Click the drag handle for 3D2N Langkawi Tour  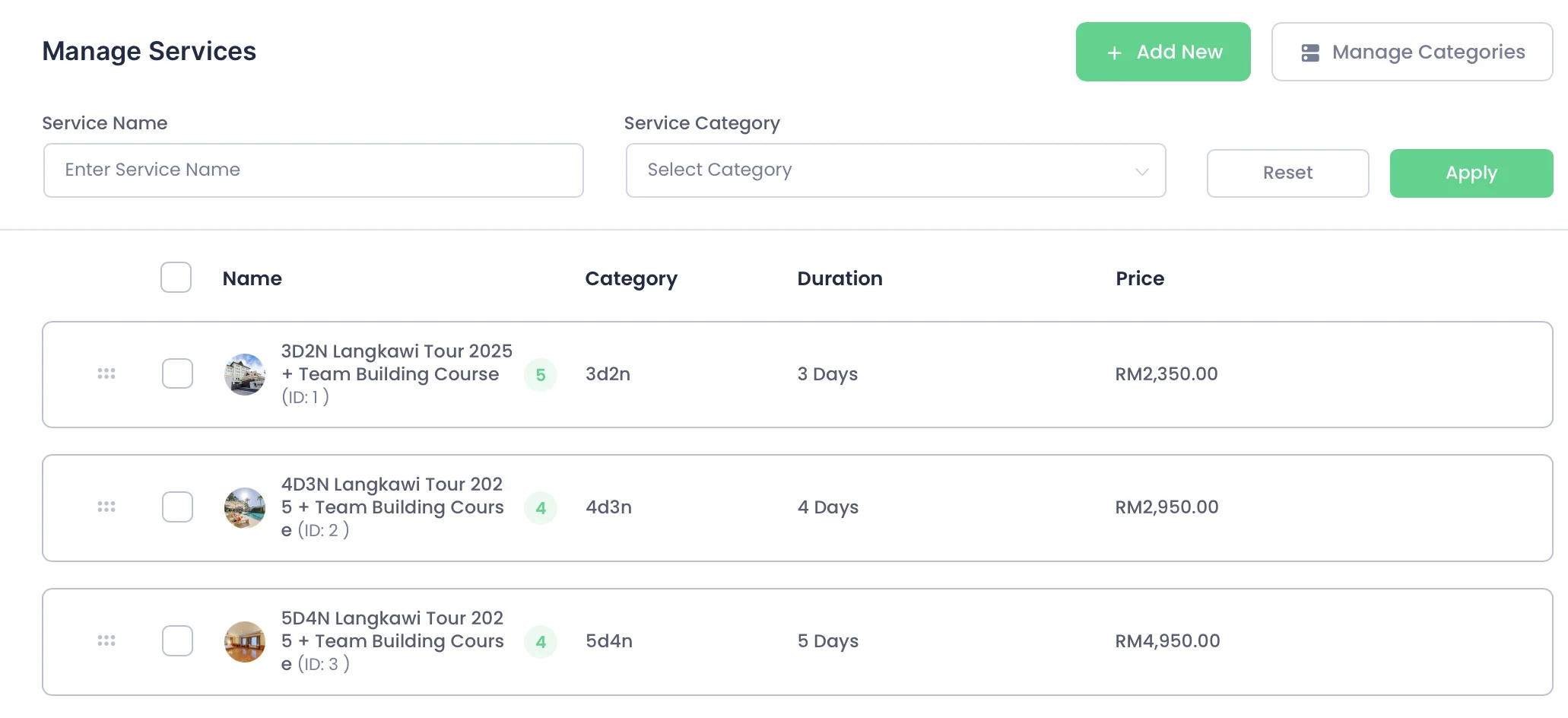(106, 373)
